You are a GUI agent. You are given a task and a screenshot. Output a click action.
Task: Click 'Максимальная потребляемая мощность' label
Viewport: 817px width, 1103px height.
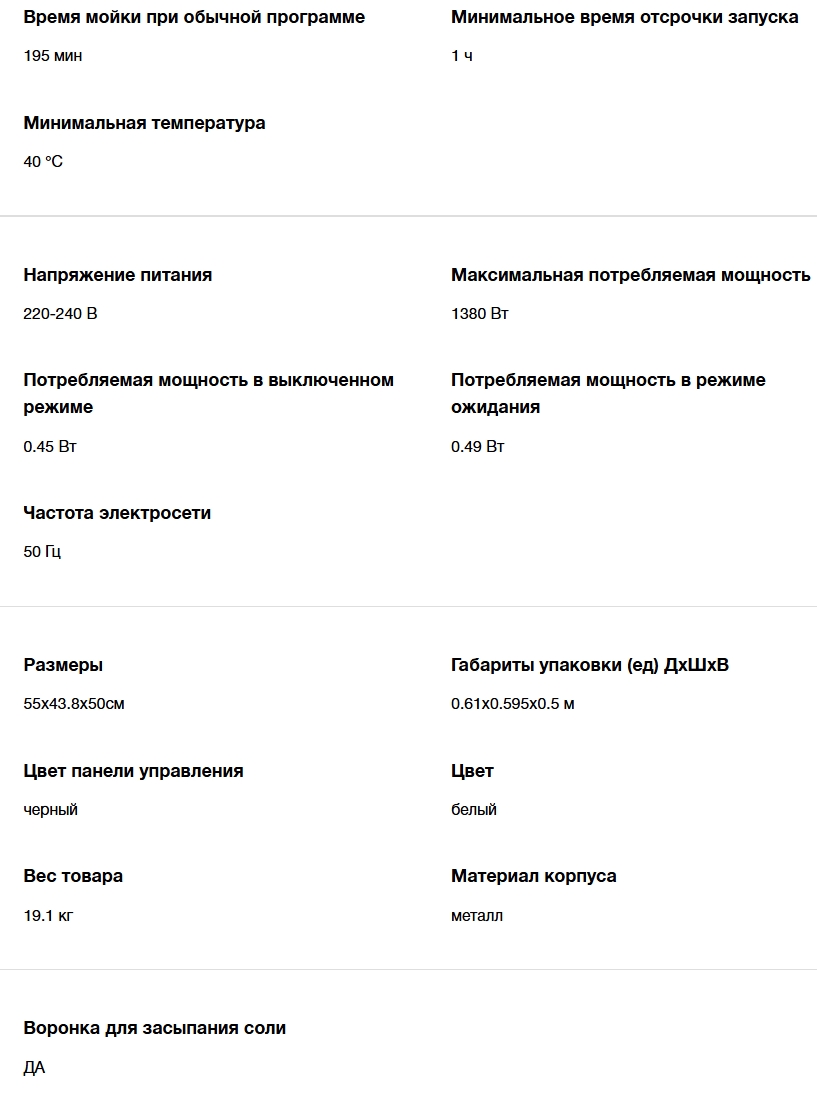click(630, 275)
